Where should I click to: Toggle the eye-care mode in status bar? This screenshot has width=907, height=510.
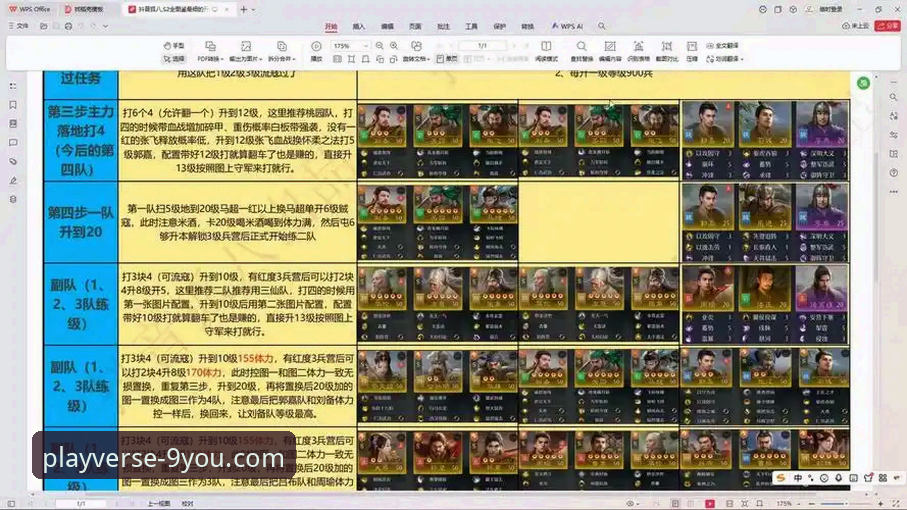(x=631, y=504)
